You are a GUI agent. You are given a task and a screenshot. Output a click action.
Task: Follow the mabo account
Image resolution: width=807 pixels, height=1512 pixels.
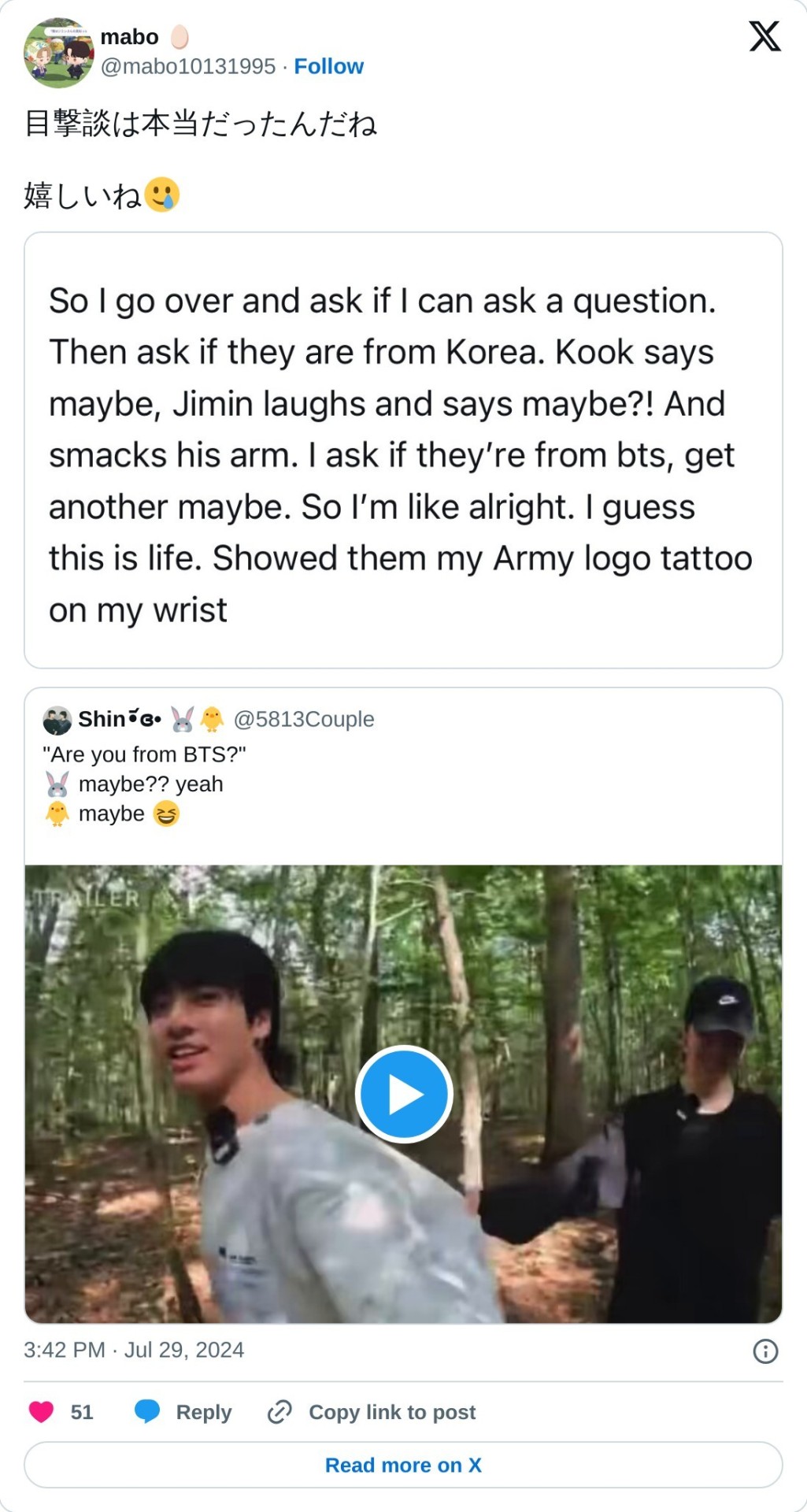coord(328,66)
